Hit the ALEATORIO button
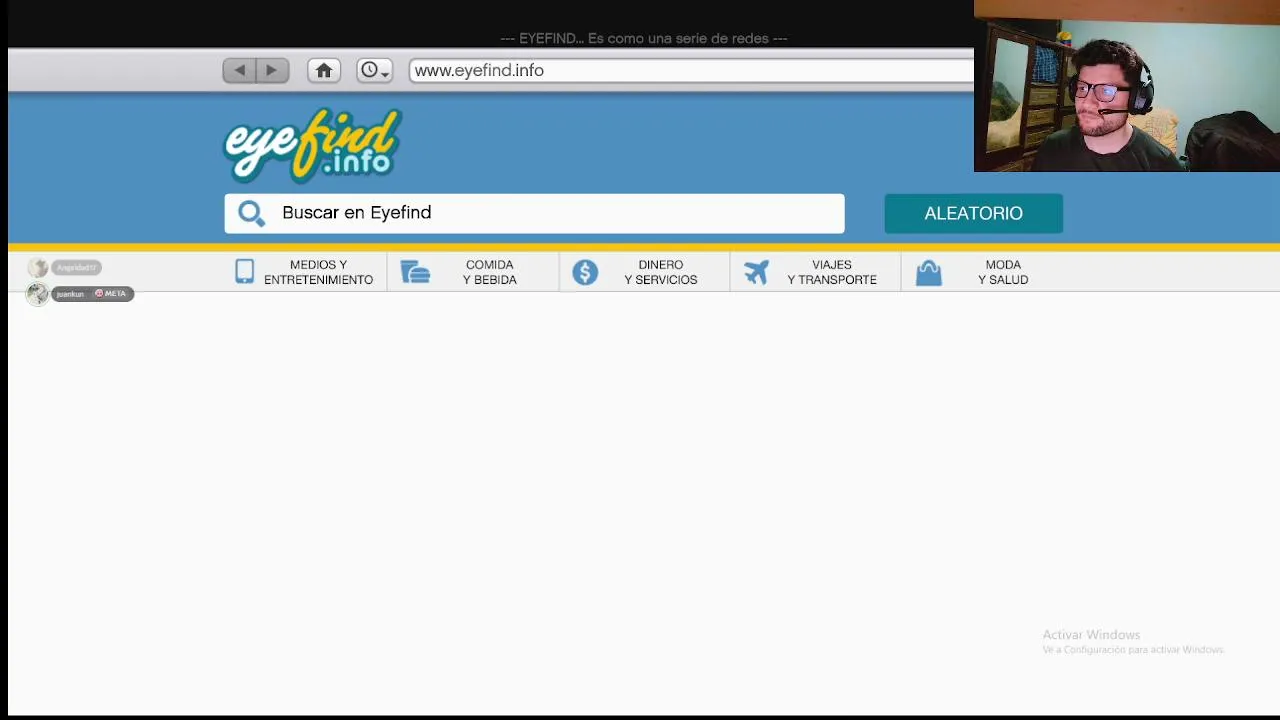This screenshot has width=1280, height=720. 973,213
